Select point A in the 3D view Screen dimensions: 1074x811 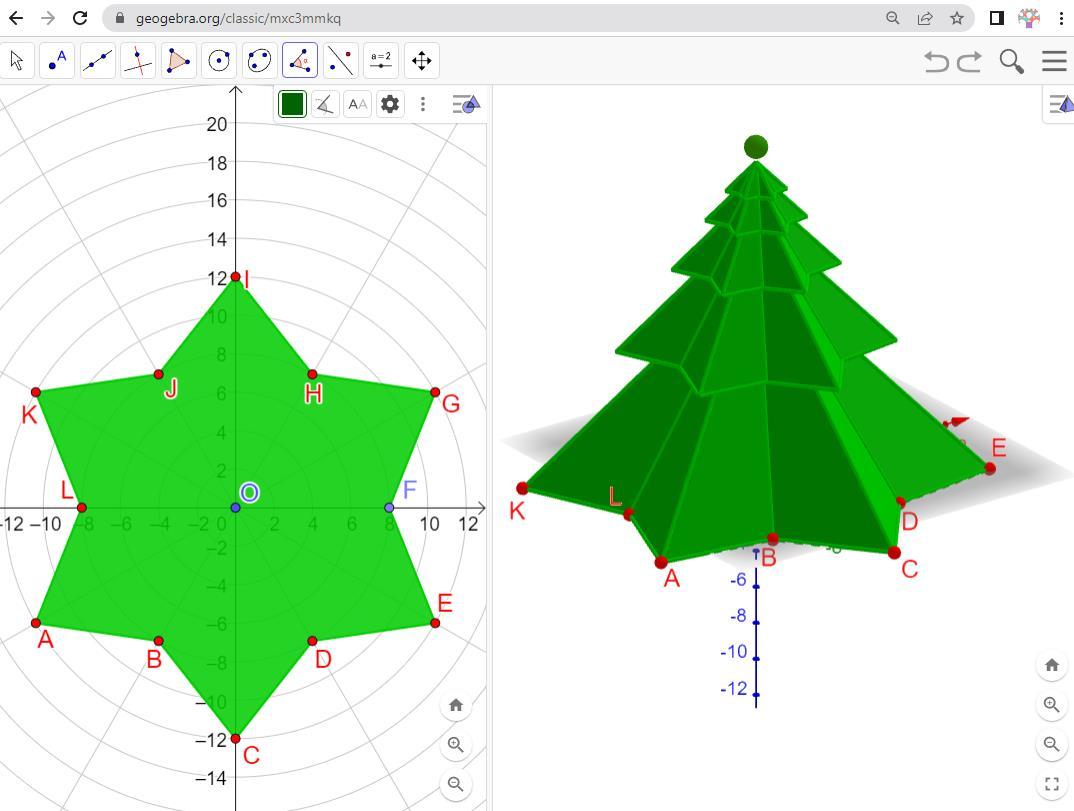click(x=661, y=562)
